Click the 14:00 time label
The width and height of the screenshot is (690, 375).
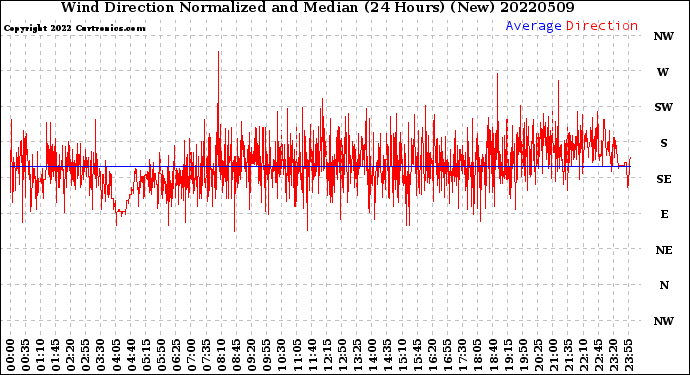[x=372, y=355]
